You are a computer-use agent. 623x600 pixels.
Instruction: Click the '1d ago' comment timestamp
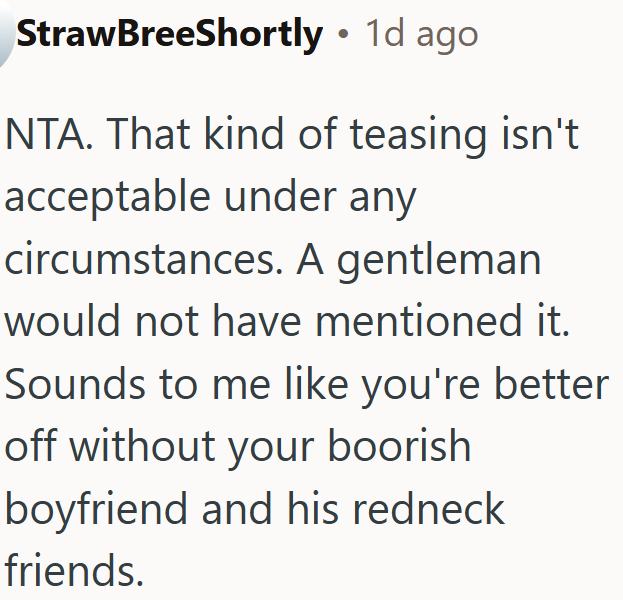(x=421, y=35)
